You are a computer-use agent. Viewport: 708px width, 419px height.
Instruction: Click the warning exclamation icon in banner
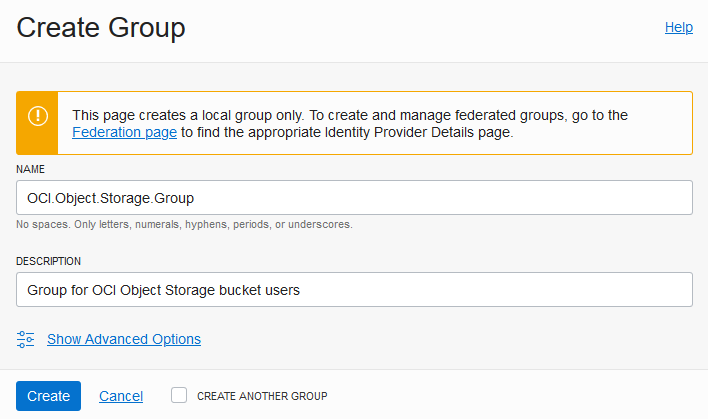point(37,116)
